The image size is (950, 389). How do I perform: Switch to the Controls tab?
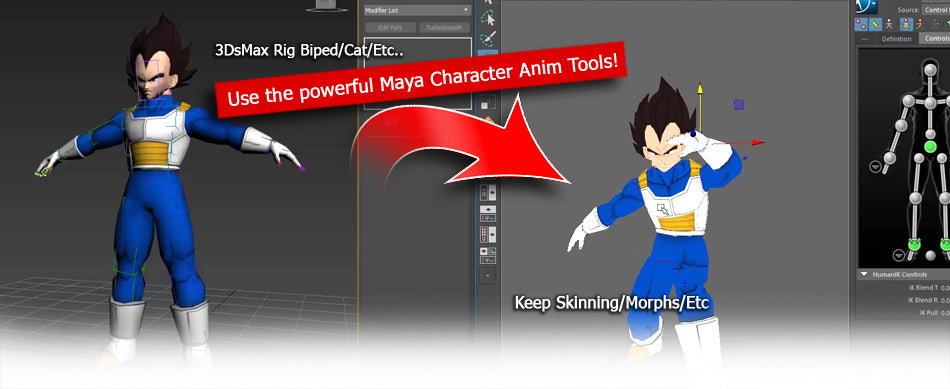(935, 38)
